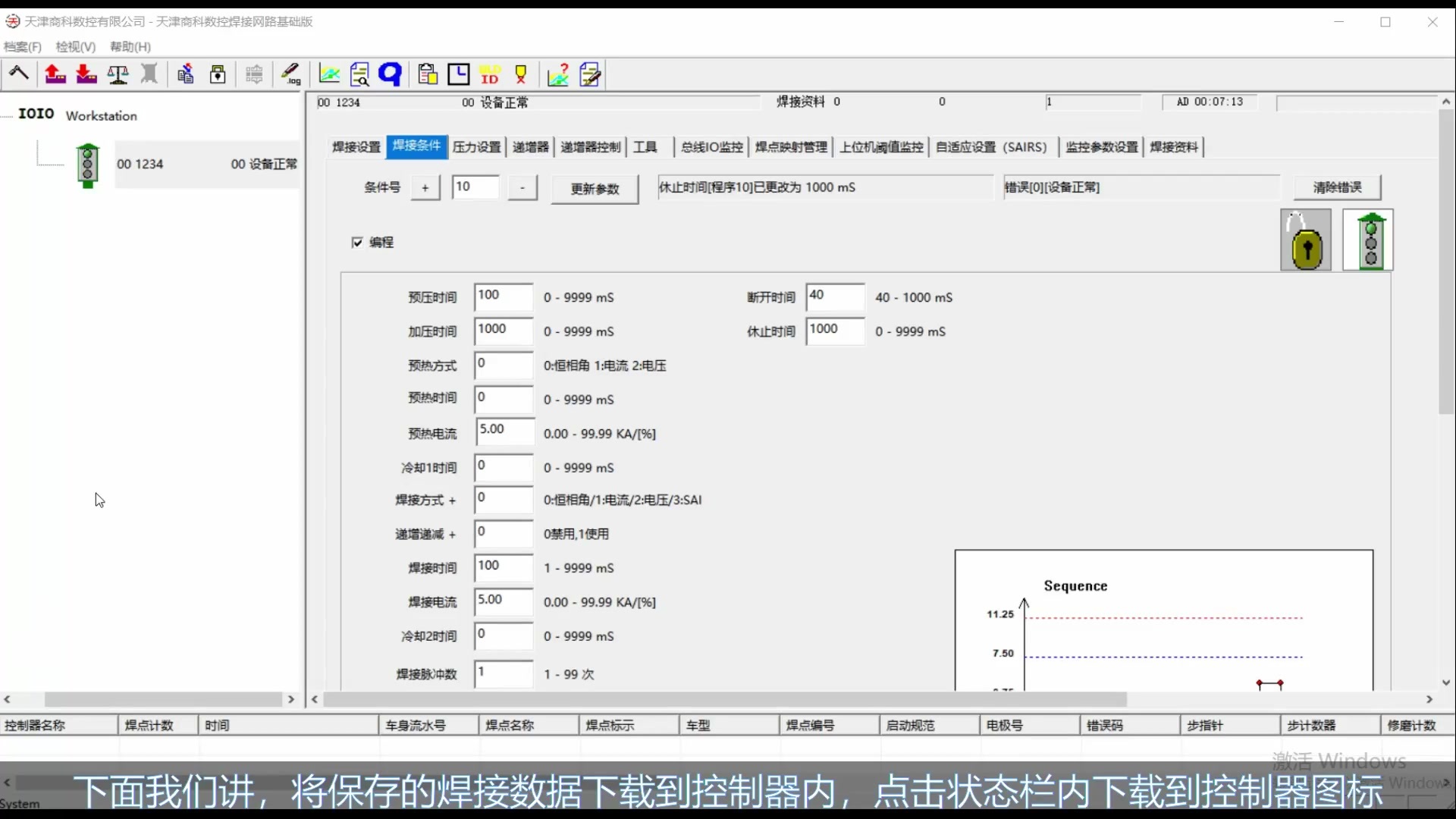
Task: Switch to the 递增器控制 tab
Action: coord(591,147)
